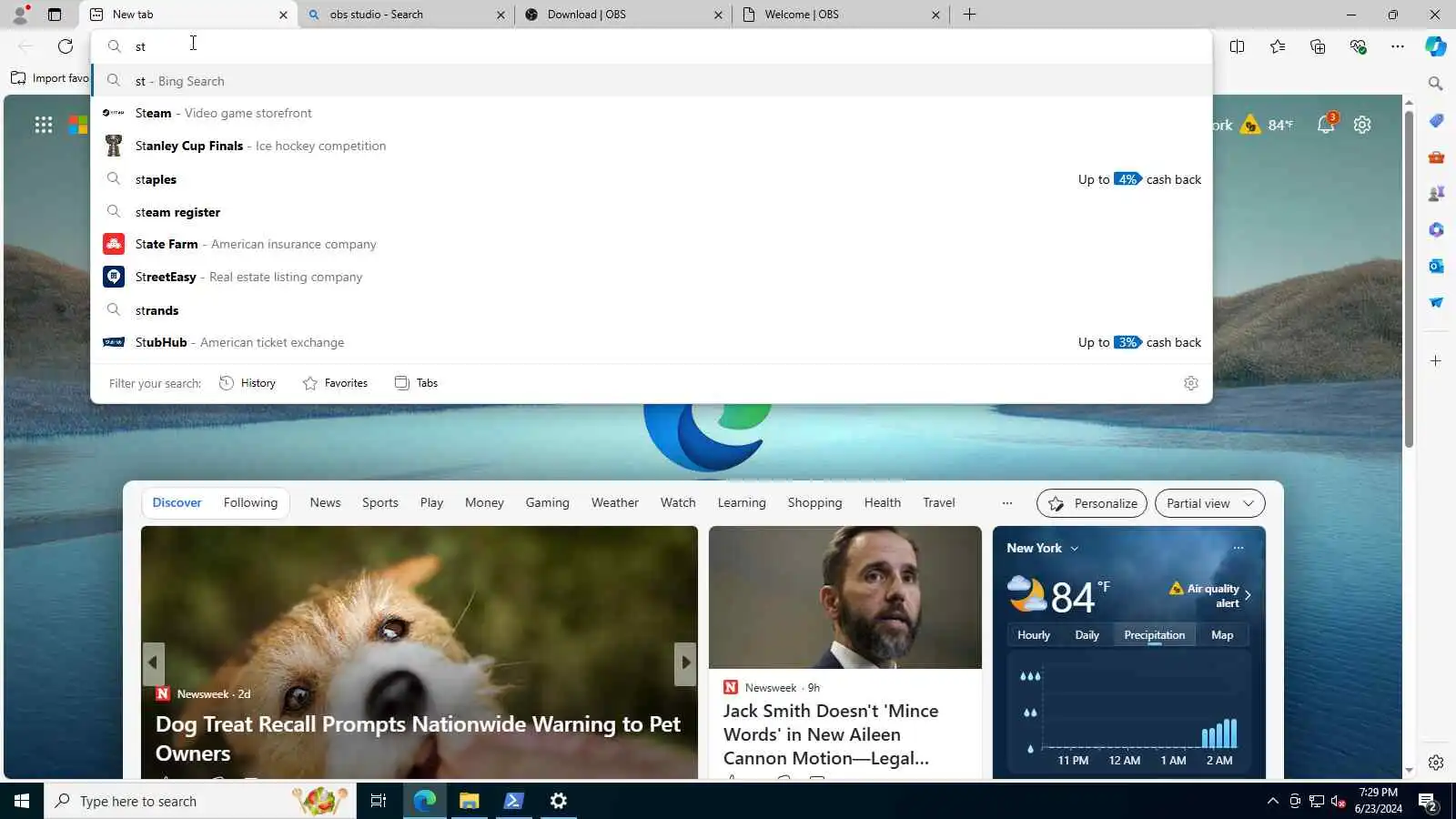Open the tab actions menu icon

pyautogui.click(x=55, y=15)
